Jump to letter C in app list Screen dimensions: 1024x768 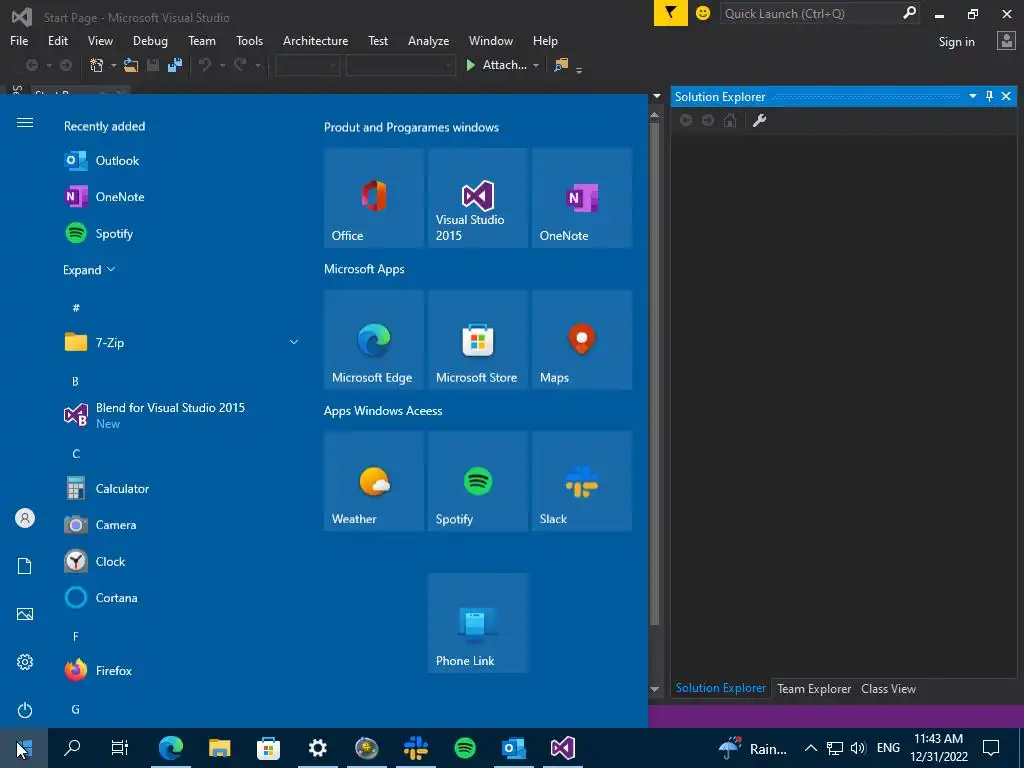point(76,454)
